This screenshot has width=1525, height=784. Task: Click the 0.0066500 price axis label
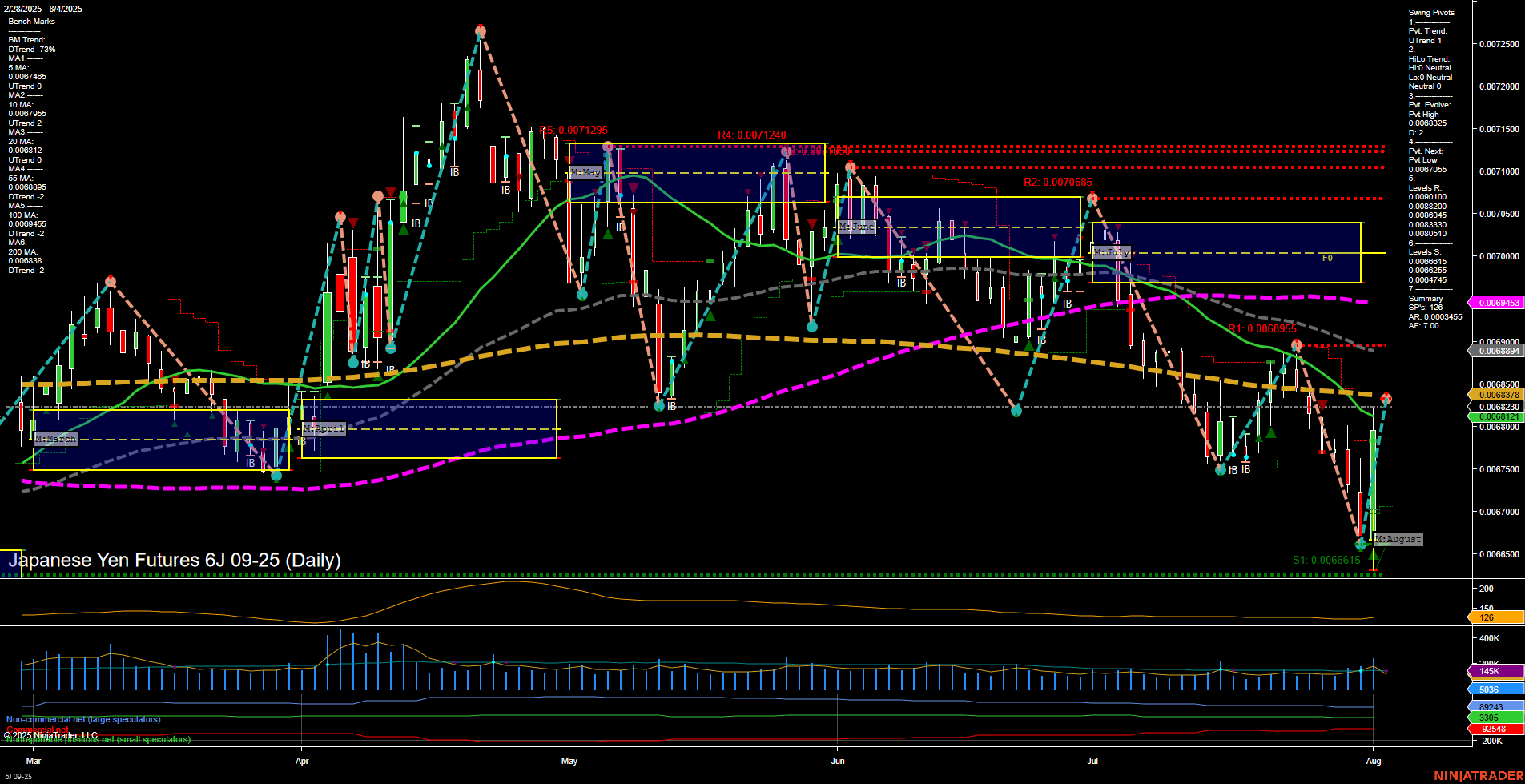[1499, 554]
